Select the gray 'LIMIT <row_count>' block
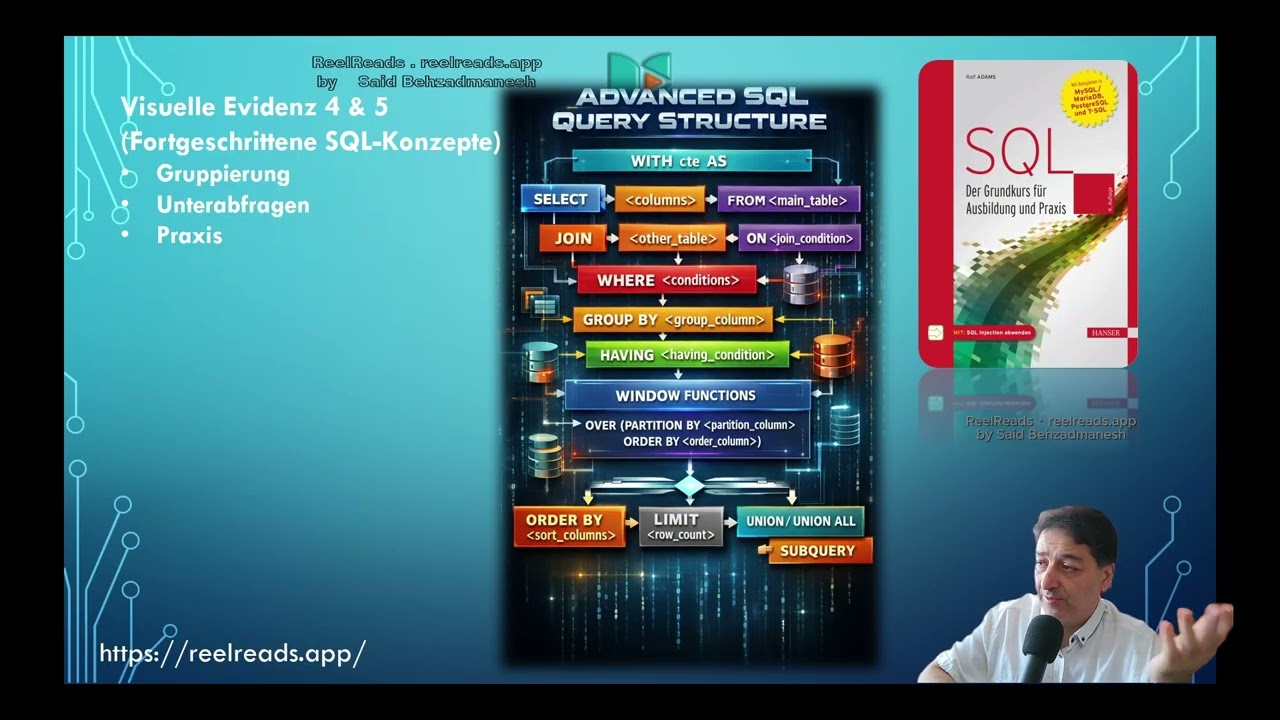The width and height of the screenshot is (1280, 720). 680,526
